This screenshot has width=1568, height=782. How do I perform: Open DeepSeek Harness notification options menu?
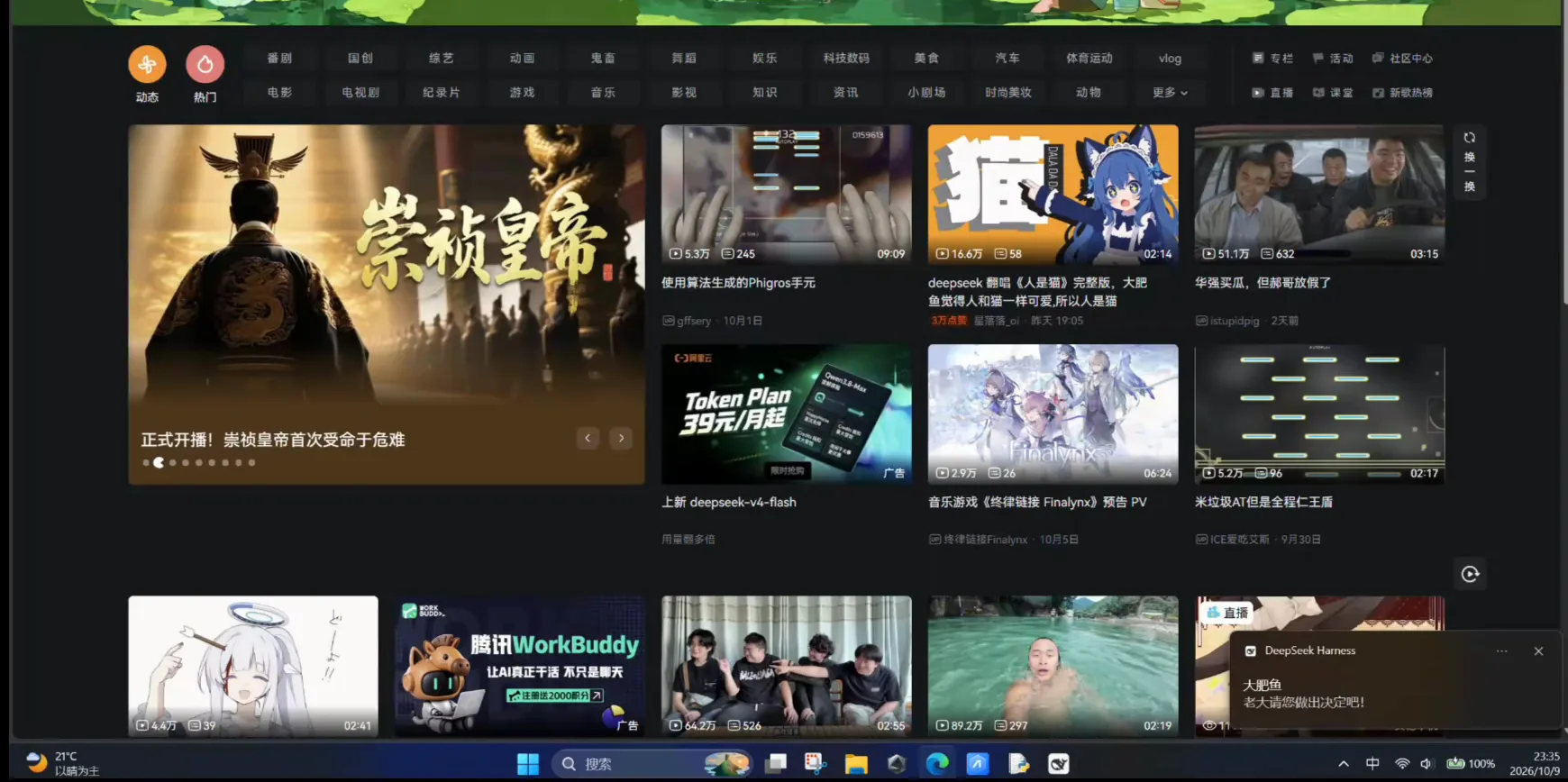(x=1501, y=650)
